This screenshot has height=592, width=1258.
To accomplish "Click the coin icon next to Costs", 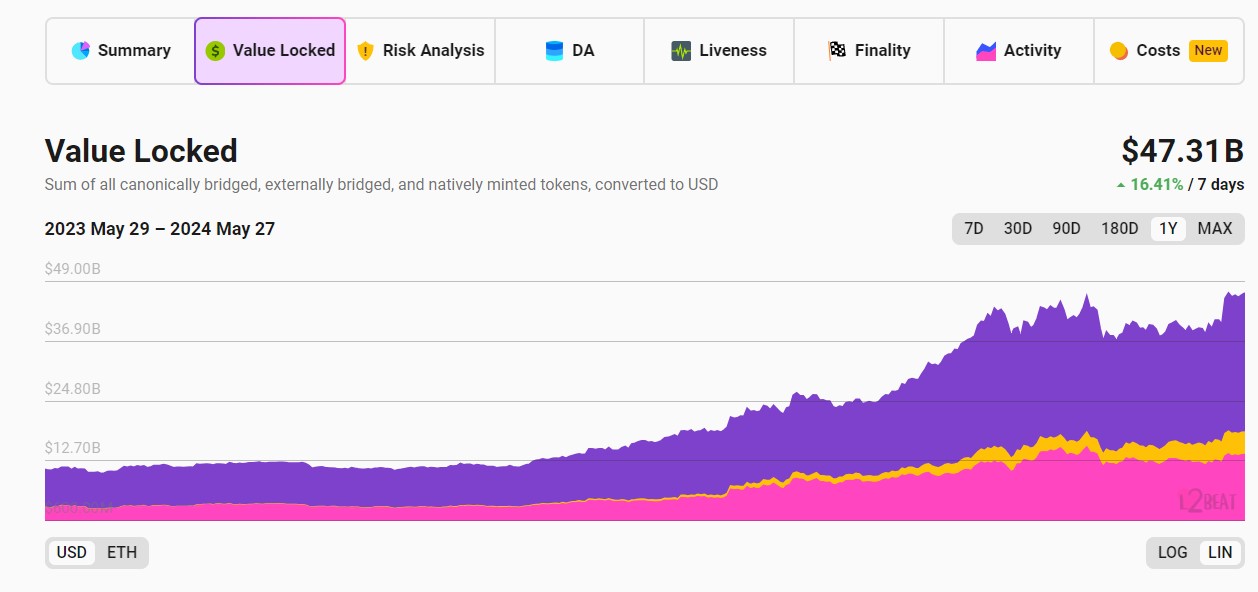I will pyautogui.click(x=1120, y=50).
